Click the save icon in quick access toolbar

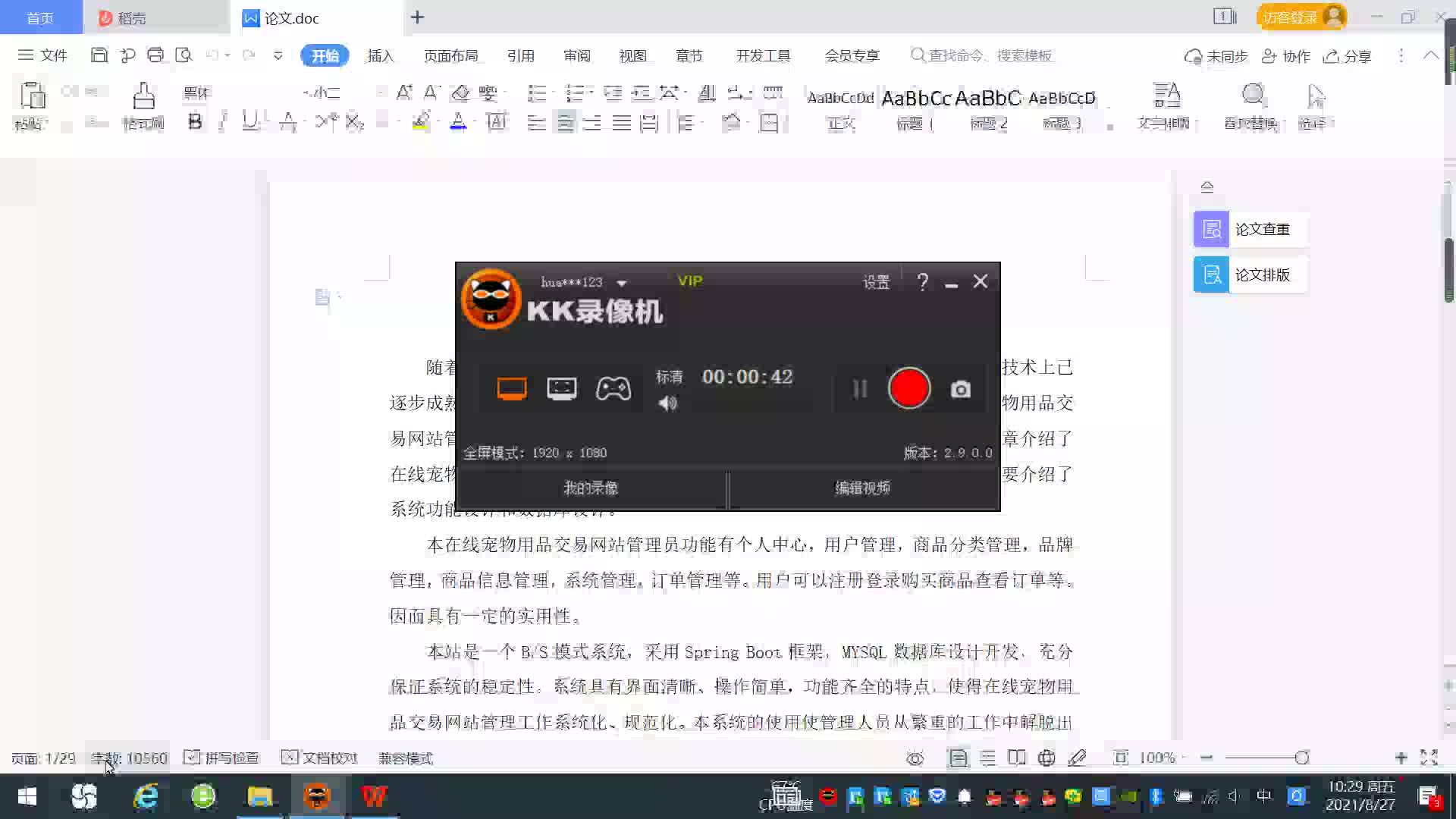coord(99,55)
